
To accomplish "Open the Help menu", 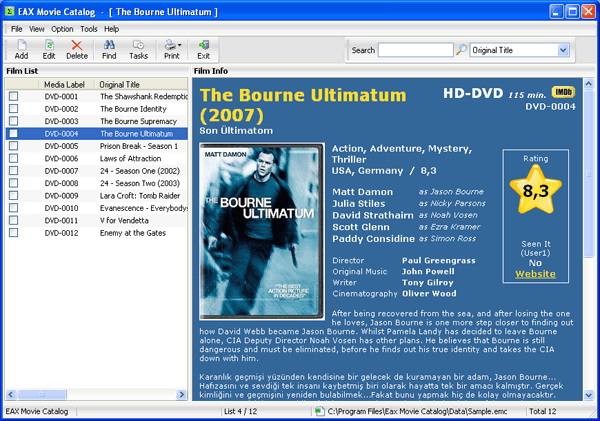I will pyautogui.click(x=111, y=29).
